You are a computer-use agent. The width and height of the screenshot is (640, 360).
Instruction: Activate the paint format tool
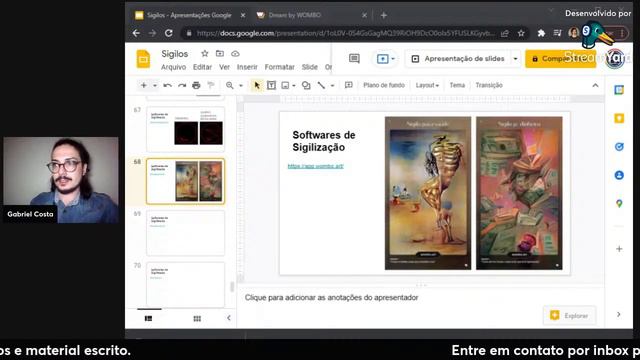211,85
